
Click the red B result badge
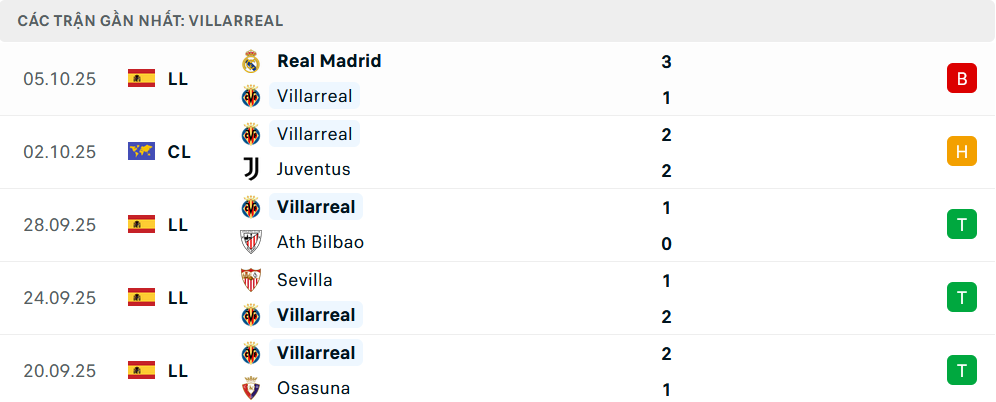(961, 78)
